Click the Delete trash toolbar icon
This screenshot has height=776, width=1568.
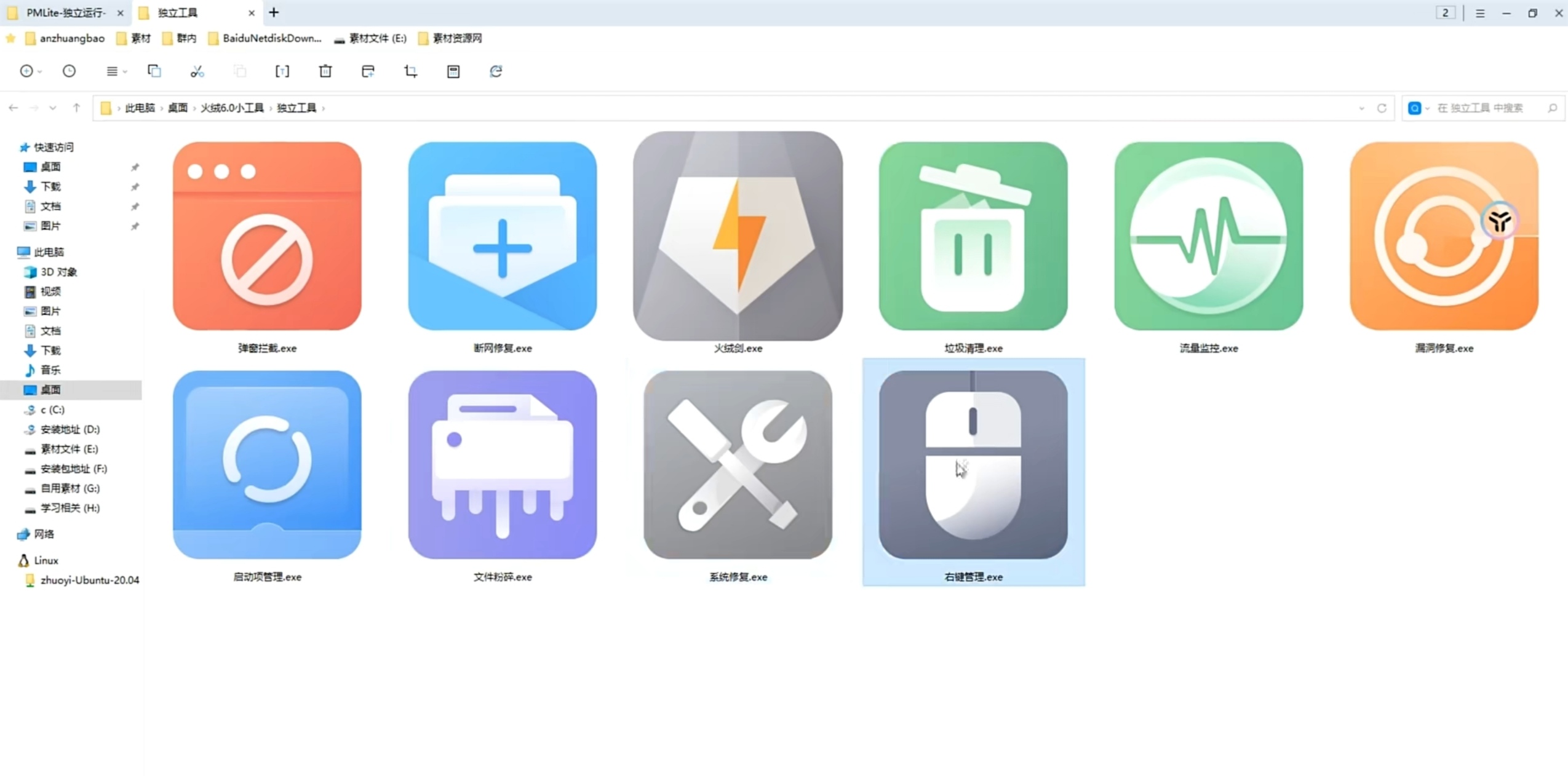[325, 71]
